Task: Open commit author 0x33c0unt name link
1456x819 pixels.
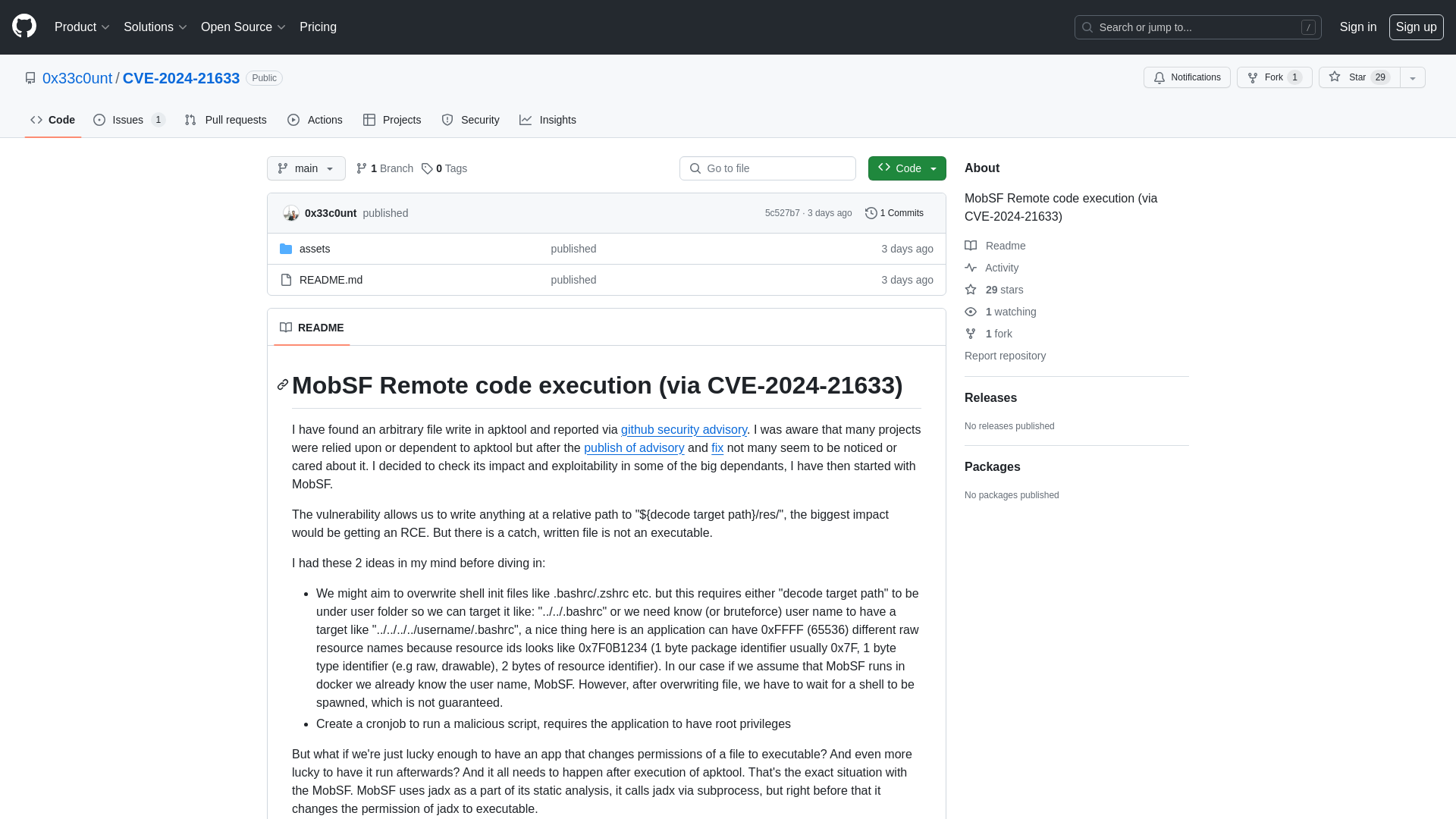Action: pos(331,213)
